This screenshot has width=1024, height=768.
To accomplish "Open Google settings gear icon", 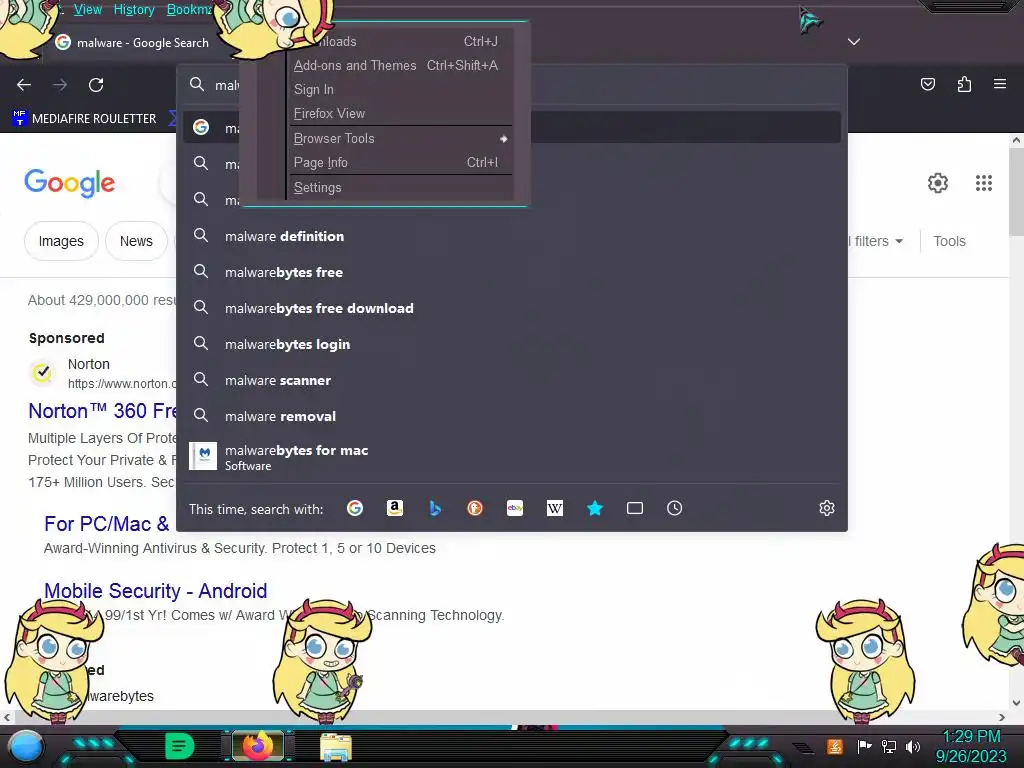I will 938,183.
